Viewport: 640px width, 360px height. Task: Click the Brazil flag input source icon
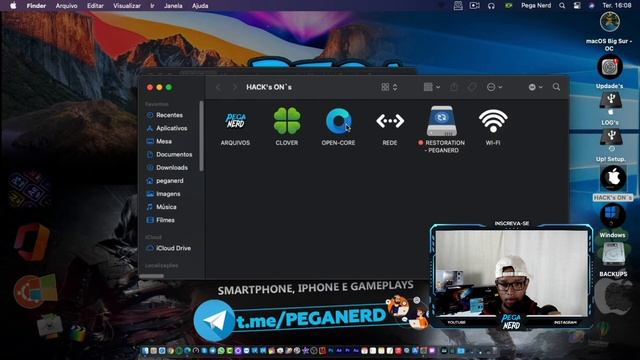click(508, 6)
